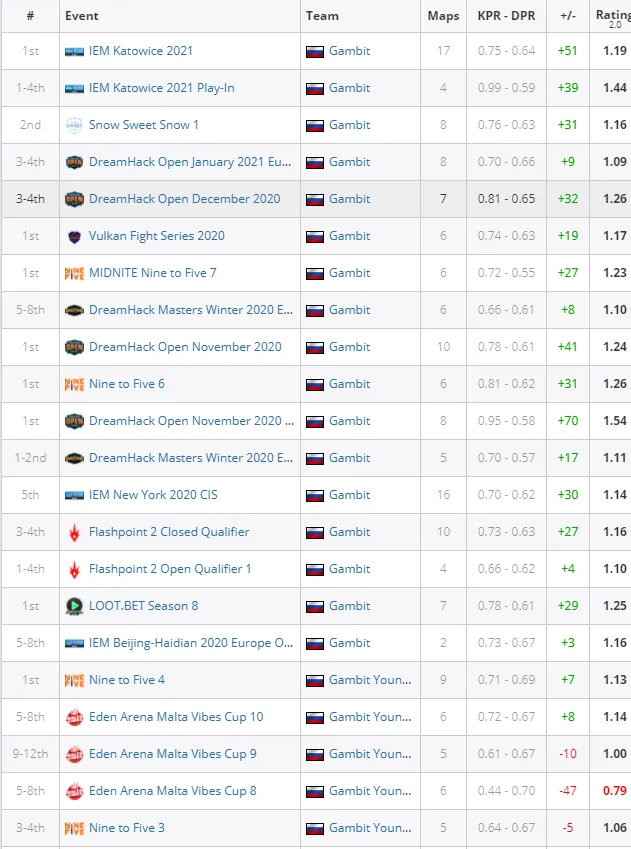Click the LOOT.BET Season 8 logo icon
This screenshot has width=631, height=849.
click(x=74, y=606)
